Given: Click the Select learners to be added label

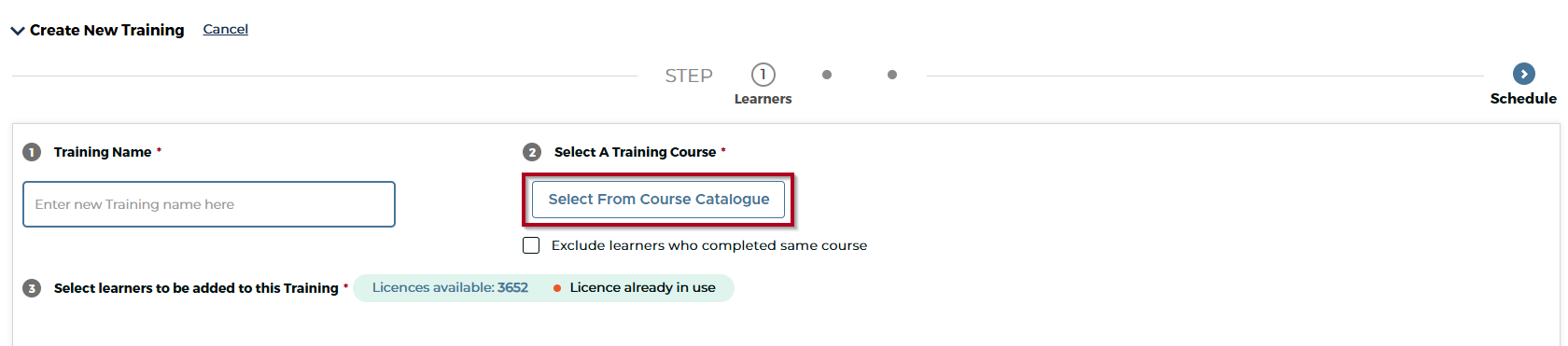Looking at the screenshot, I should coord(196,288).
